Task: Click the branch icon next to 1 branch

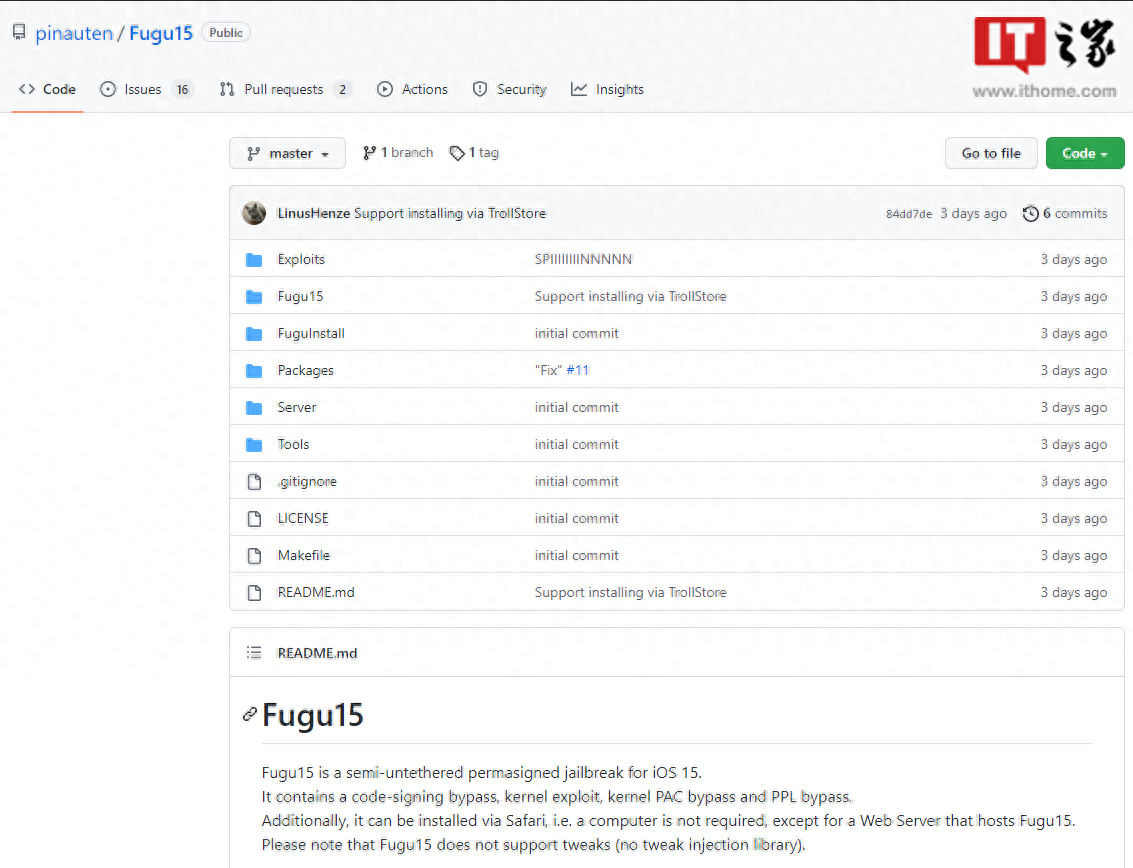Action: pos(369,153)
